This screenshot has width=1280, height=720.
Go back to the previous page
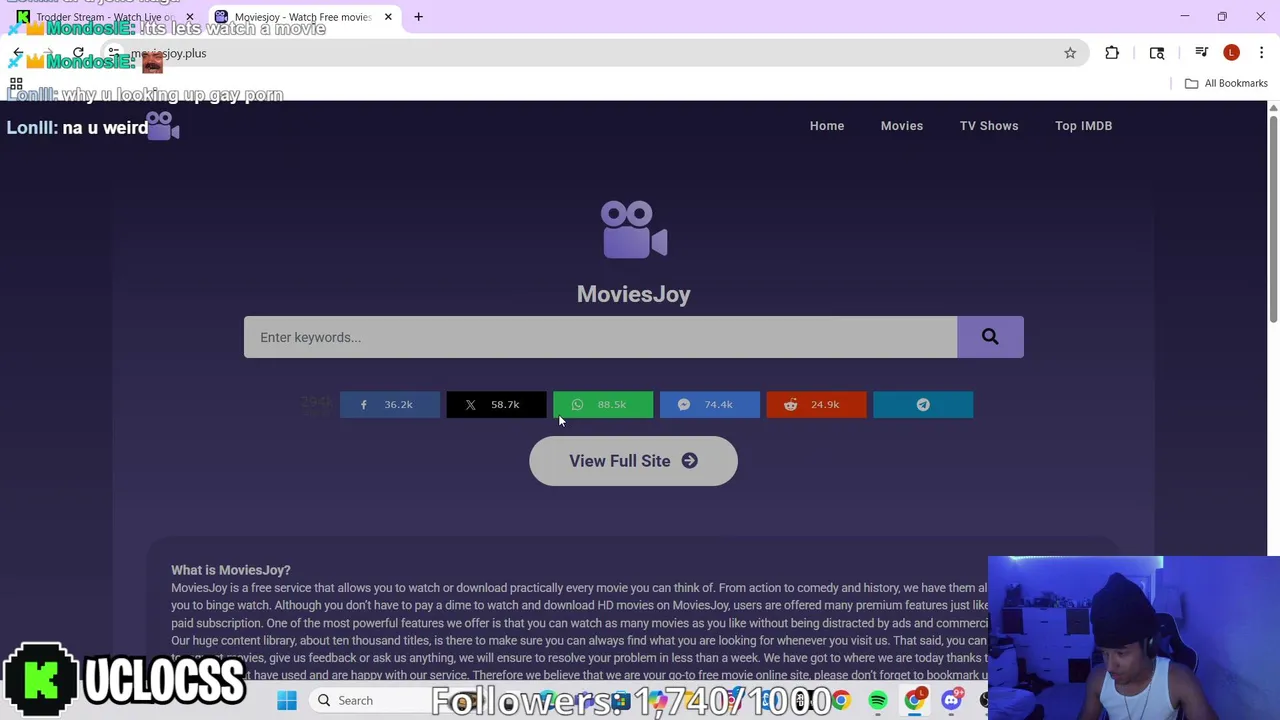(x=17, y=53)
